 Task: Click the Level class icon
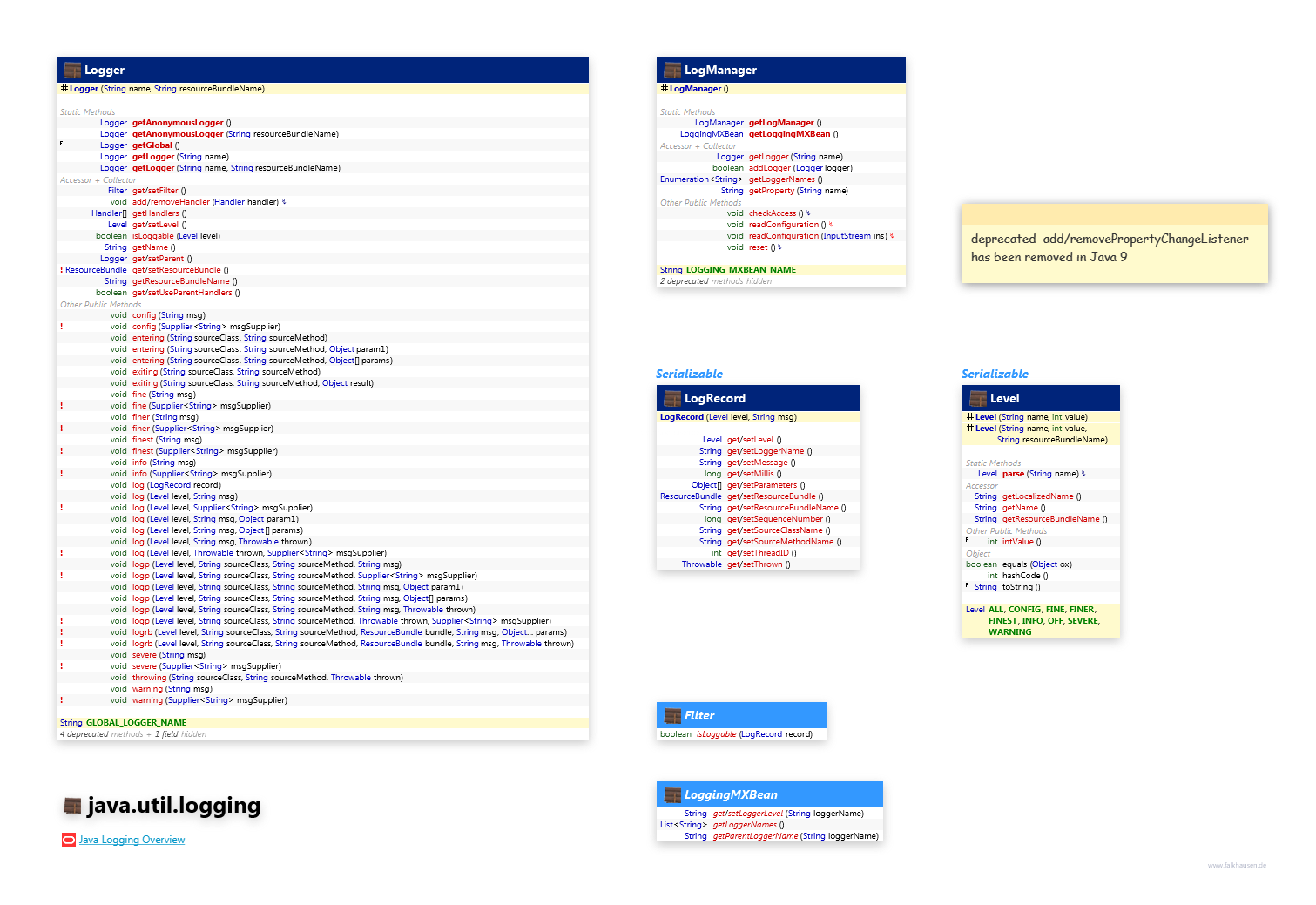(x=978, y=399)
